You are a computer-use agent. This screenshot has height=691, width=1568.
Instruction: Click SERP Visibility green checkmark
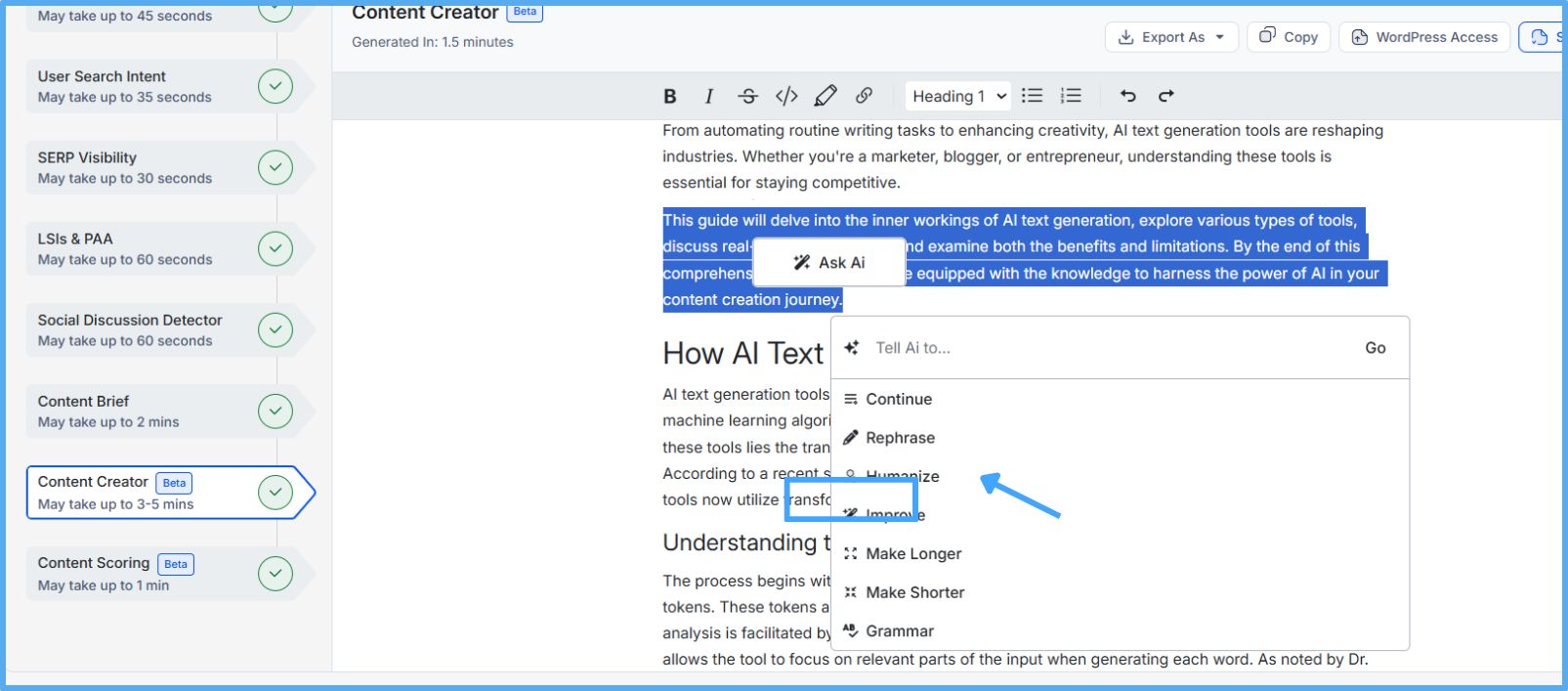coord(275,167)
